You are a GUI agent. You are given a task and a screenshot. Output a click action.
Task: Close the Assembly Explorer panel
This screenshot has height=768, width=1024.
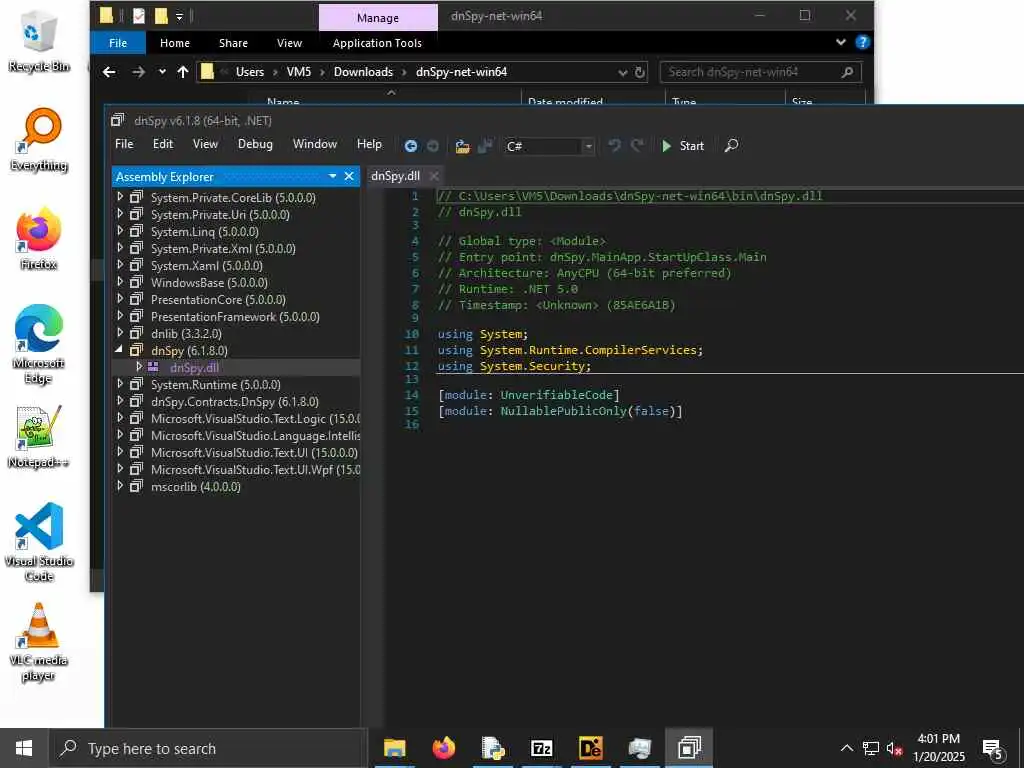[349, 176]
